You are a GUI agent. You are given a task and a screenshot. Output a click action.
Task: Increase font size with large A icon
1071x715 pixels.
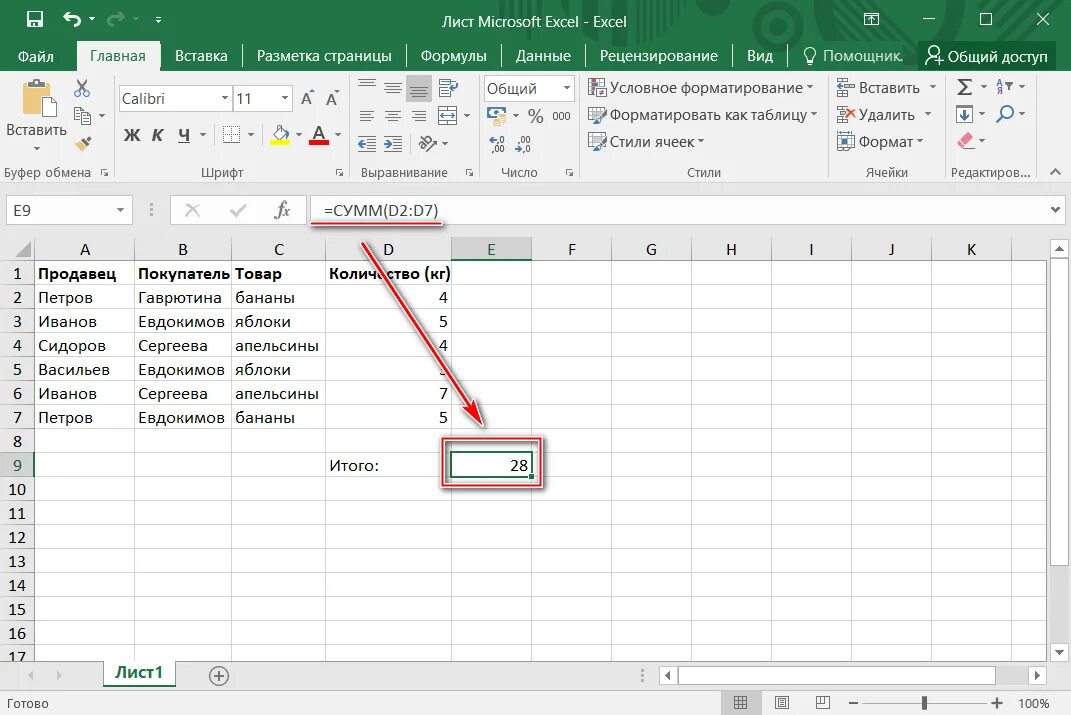click(307, 98)
